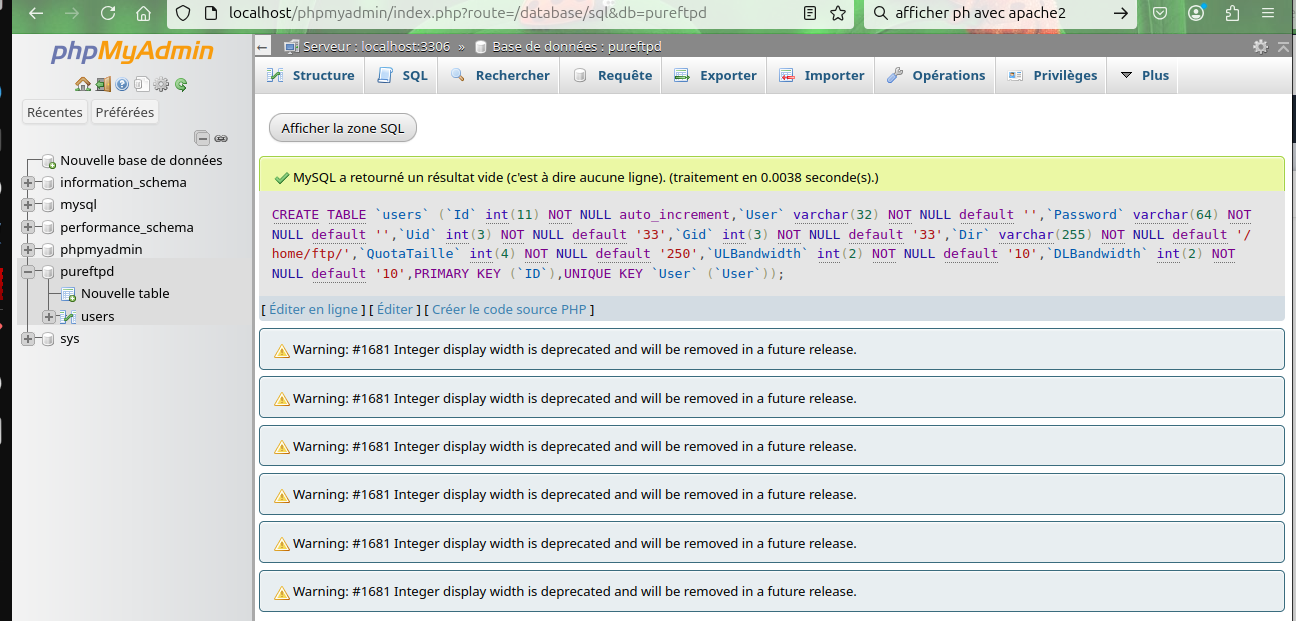Expand the users table node
The height and width of the screenshot is (621, 1296).
[48, 317]
